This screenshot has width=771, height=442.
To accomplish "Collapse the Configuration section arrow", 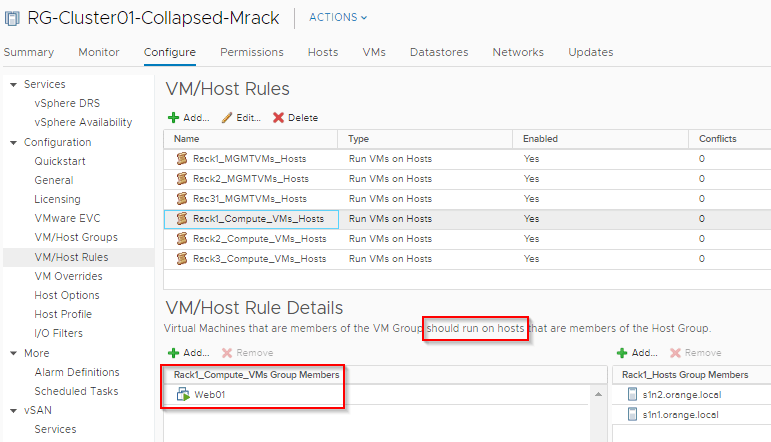I will (x=13, y=143).
